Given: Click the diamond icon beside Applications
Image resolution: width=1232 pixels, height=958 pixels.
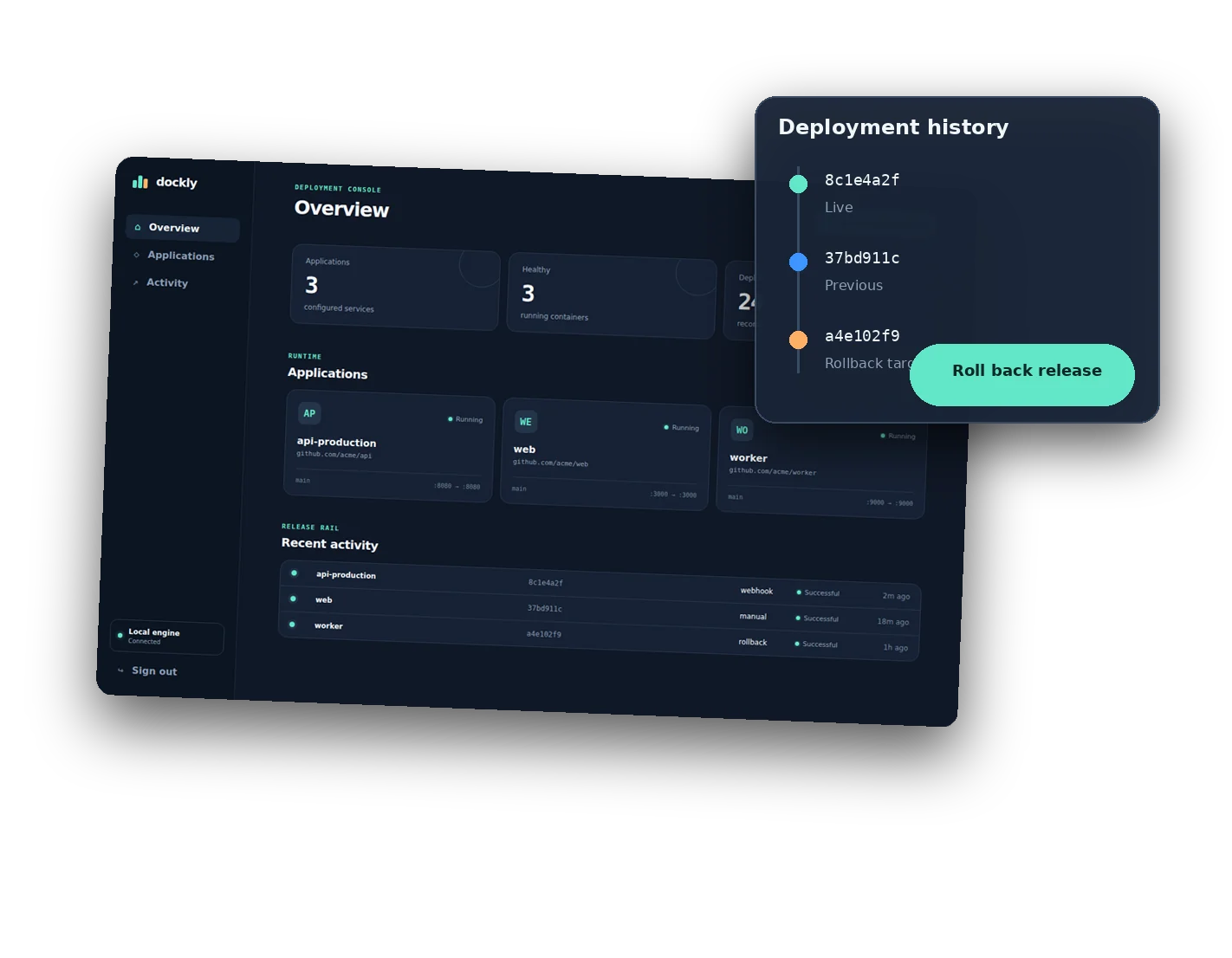Looking at the screenshot, I should pyautogui.click(x=136, y=255).
